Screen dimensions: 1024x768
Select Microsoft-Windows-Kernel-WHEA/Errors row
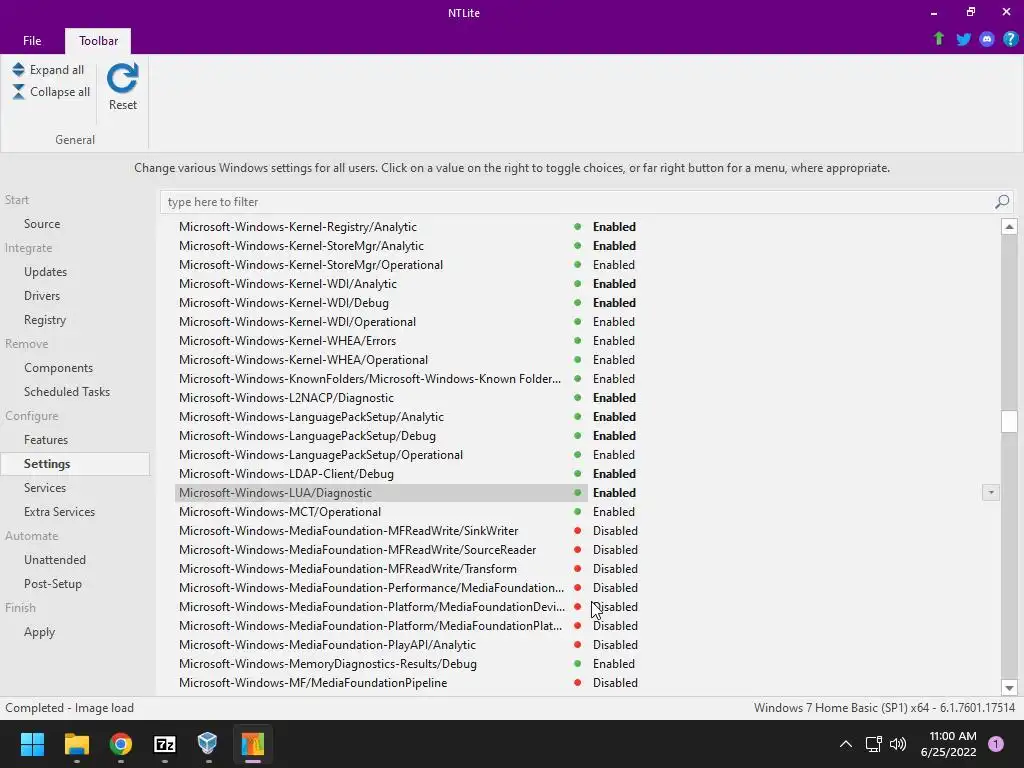click(x=287, y=341)
